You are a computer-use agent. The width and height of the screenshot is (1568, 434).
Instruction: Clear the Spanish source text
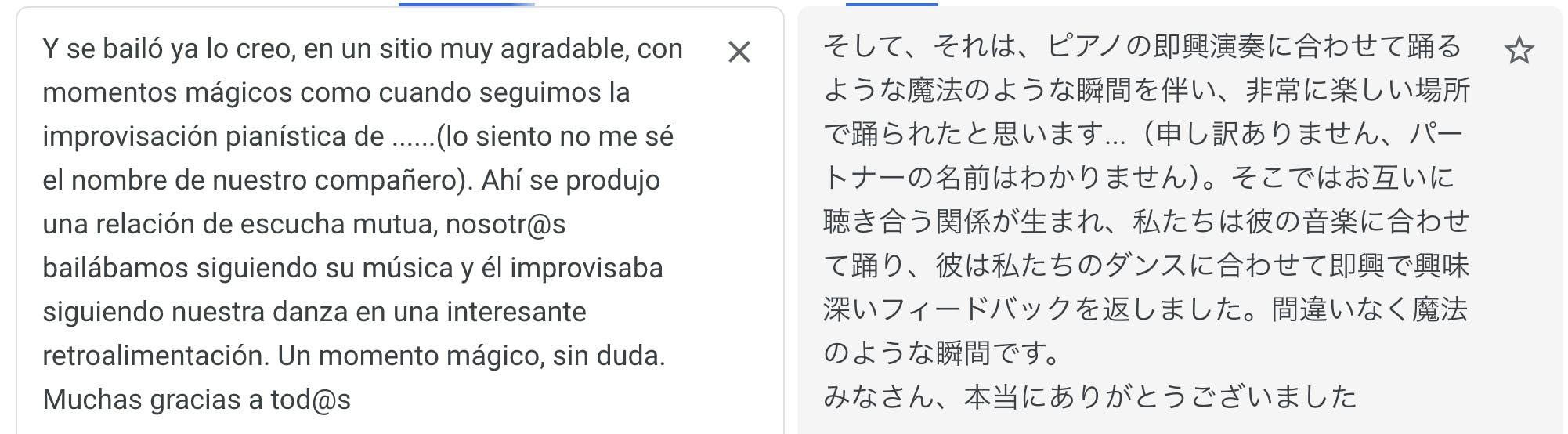pos(739,52)
